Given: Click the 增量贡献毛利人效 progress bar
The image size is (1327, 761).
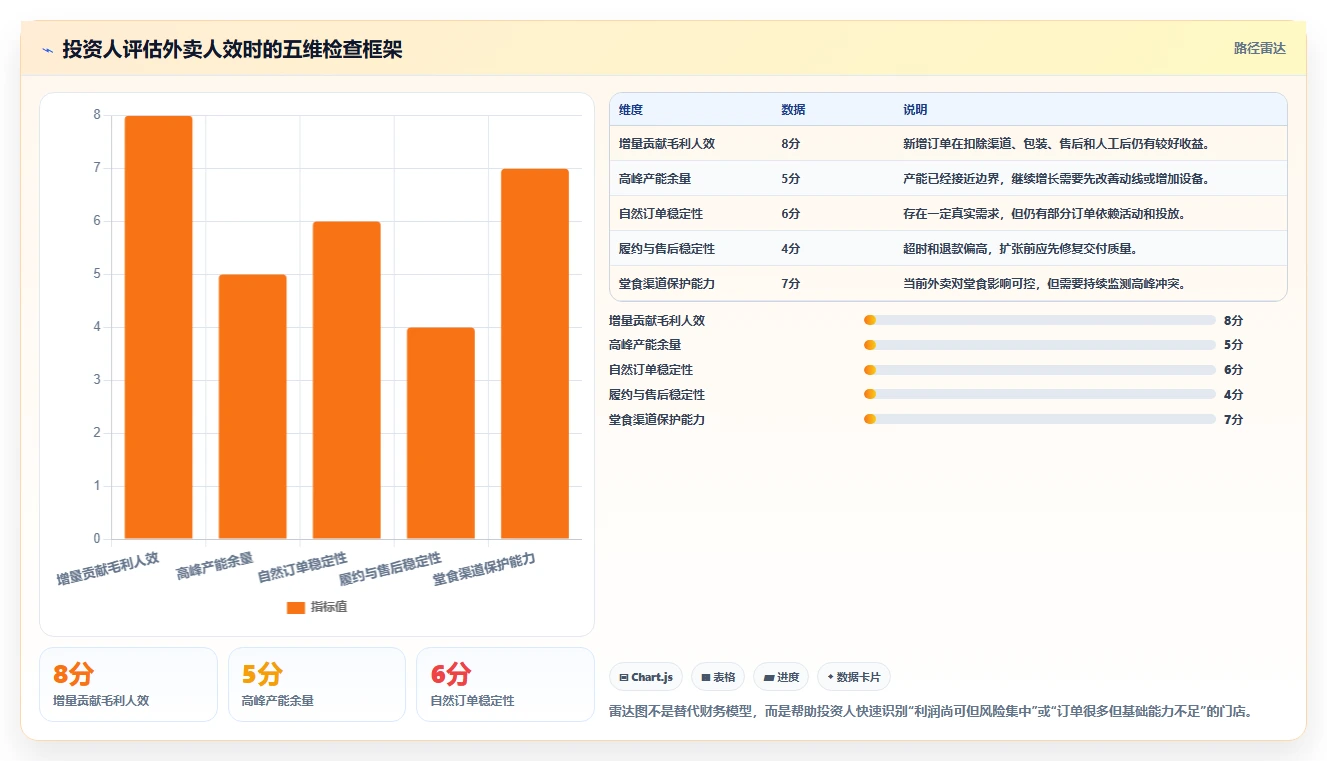Looking at the screenshot, I should 1040,320.
